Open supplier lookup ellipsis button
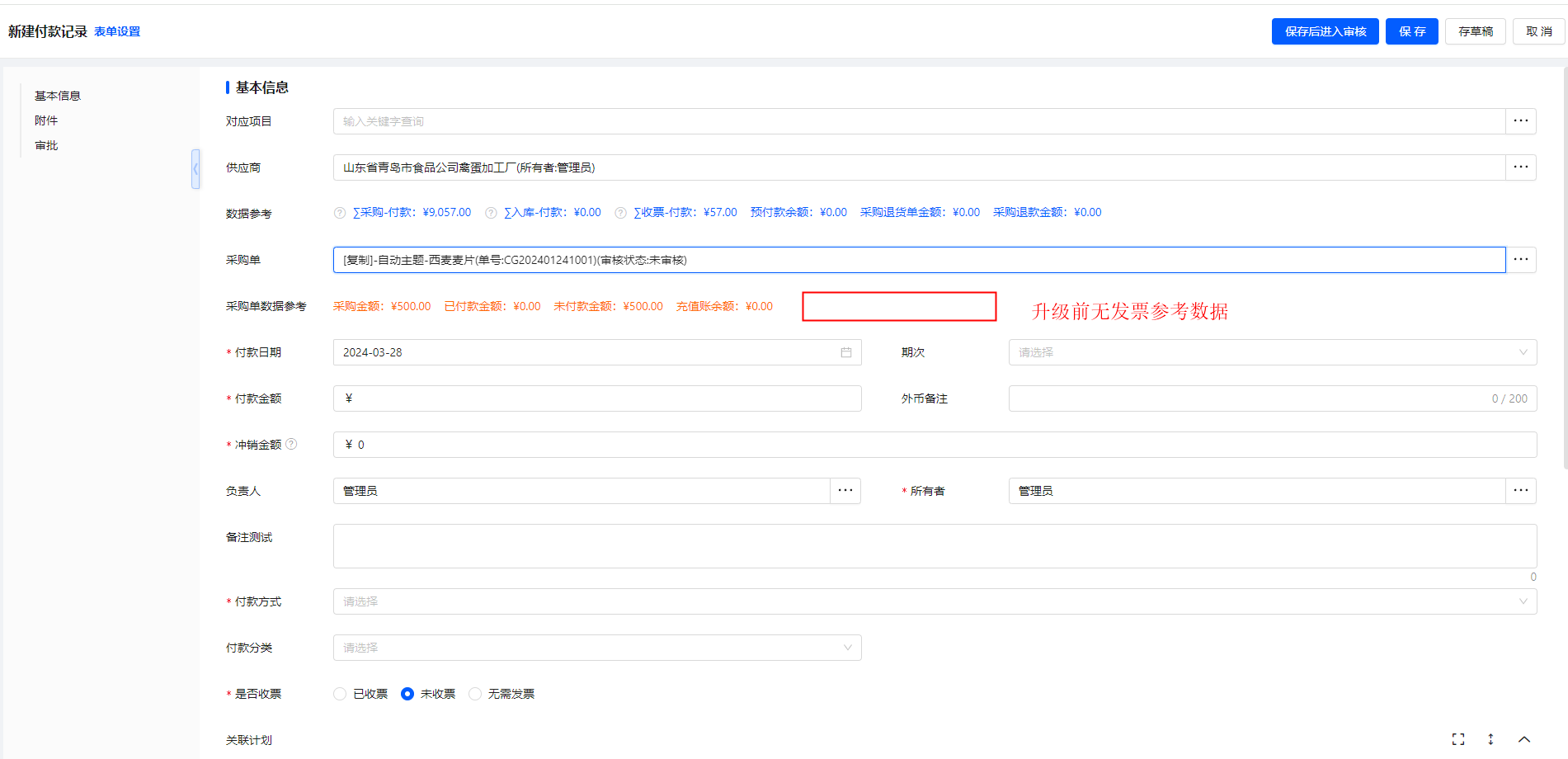1568x759 pixels. pos(1521,167)
